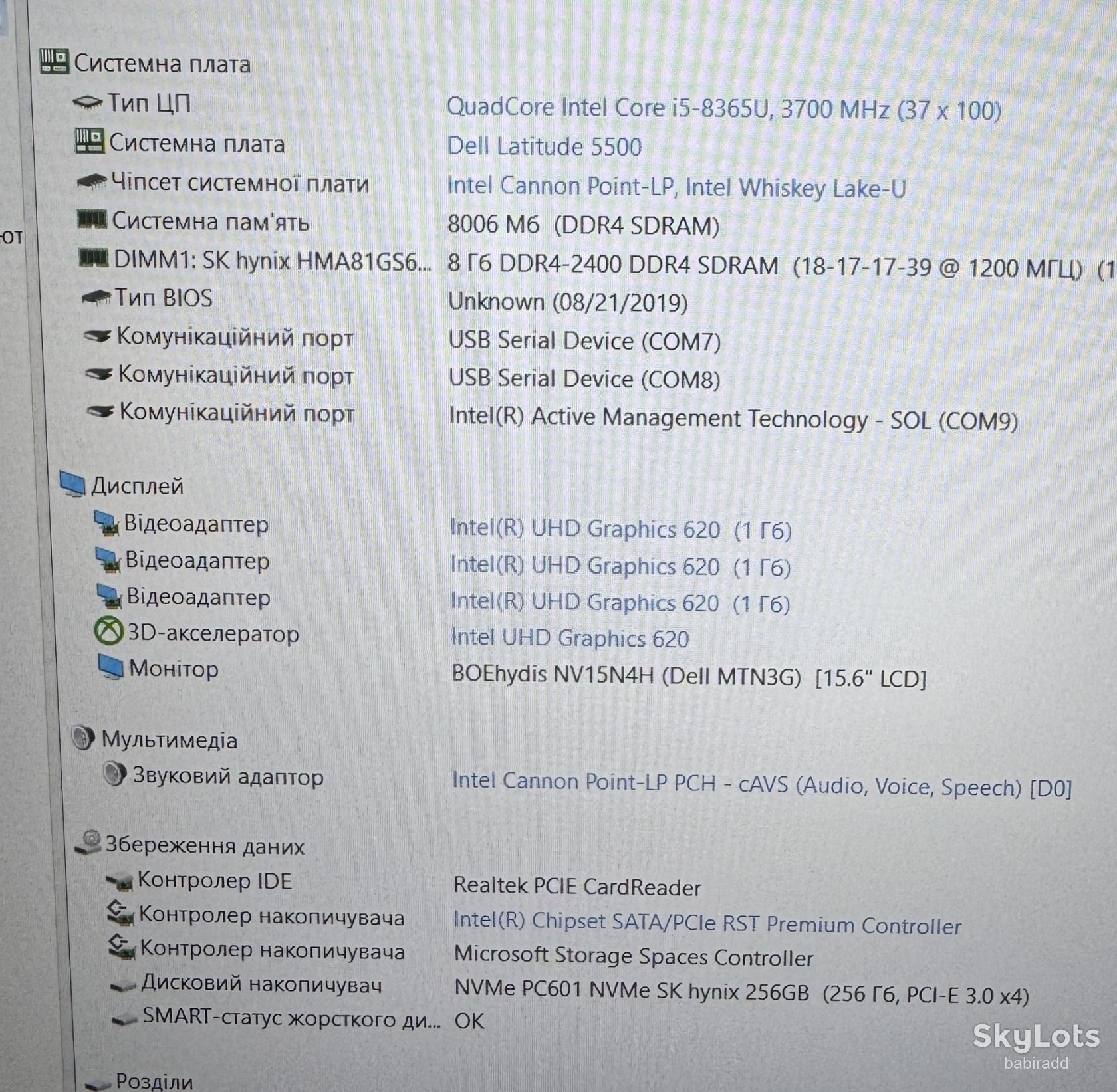Click the Системна пам'ять memory icon
The height and width of the screenshot is (1092, 1117).
(x=92, y=219)
